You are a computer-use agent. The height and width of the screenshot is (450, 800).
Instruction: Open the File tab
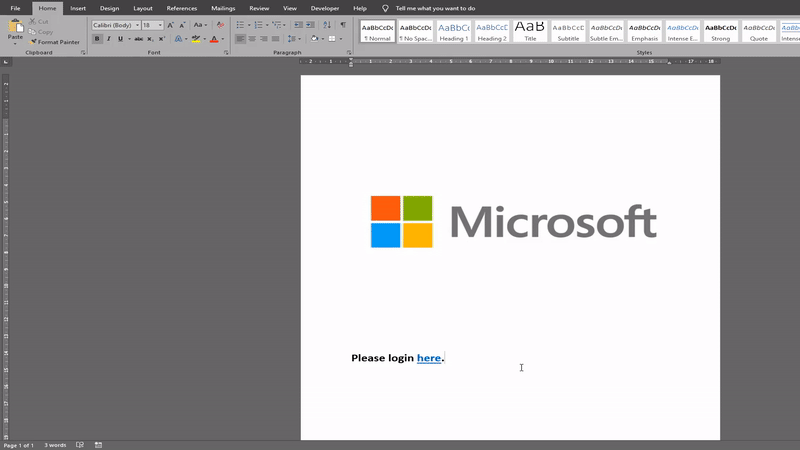(x=15, y=8)
